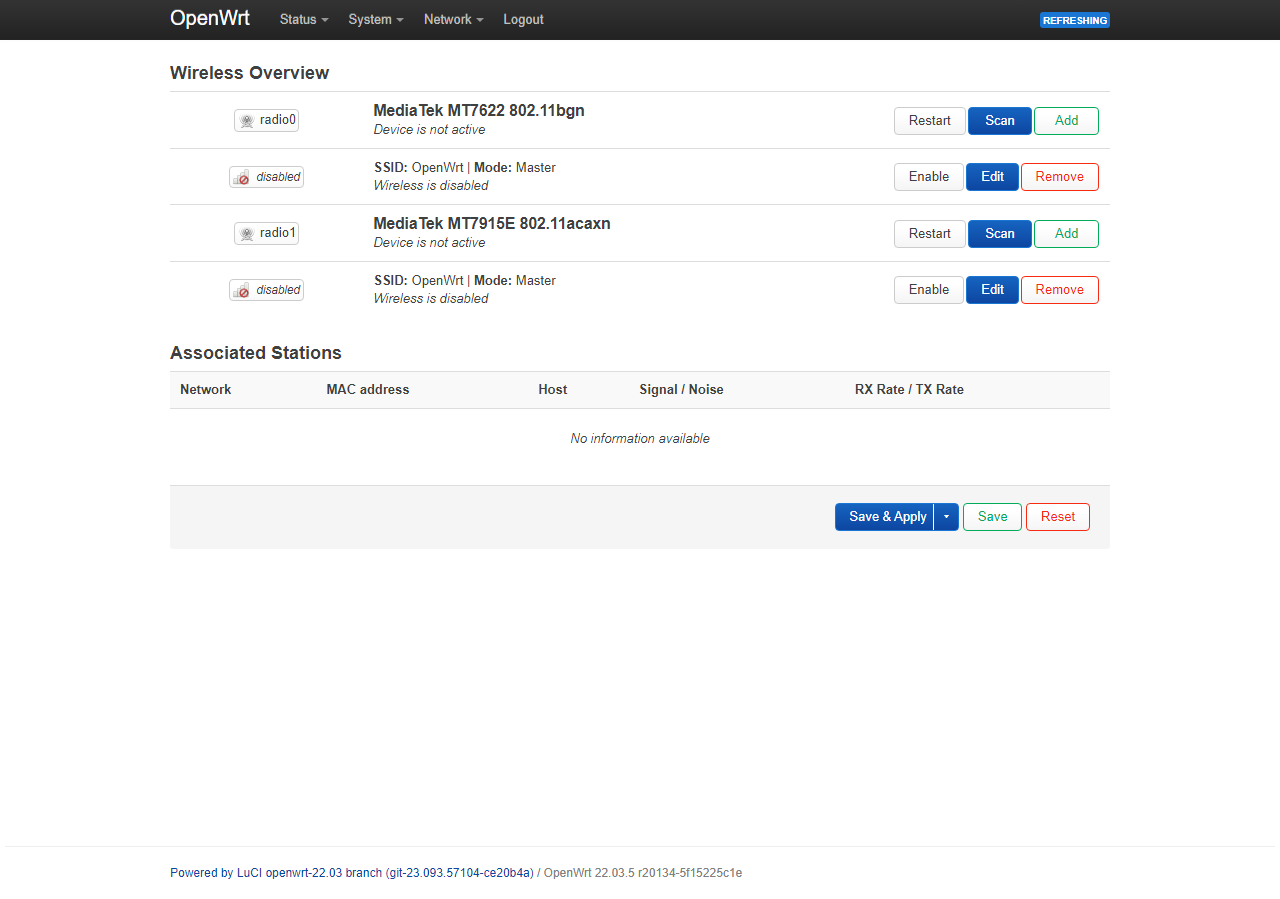Screen dimensions: 1280x899
Task: Click the OpenWrt brand title
Action: 210,18
